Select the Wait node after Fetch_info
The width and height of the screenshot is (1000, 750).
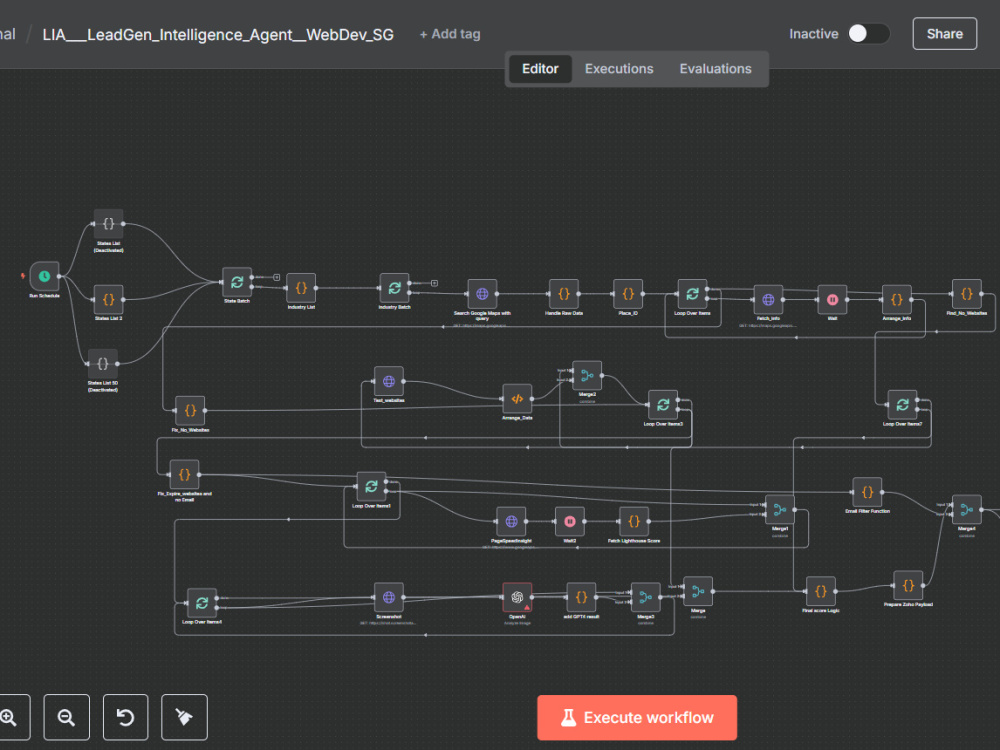[x=832, y=299]
